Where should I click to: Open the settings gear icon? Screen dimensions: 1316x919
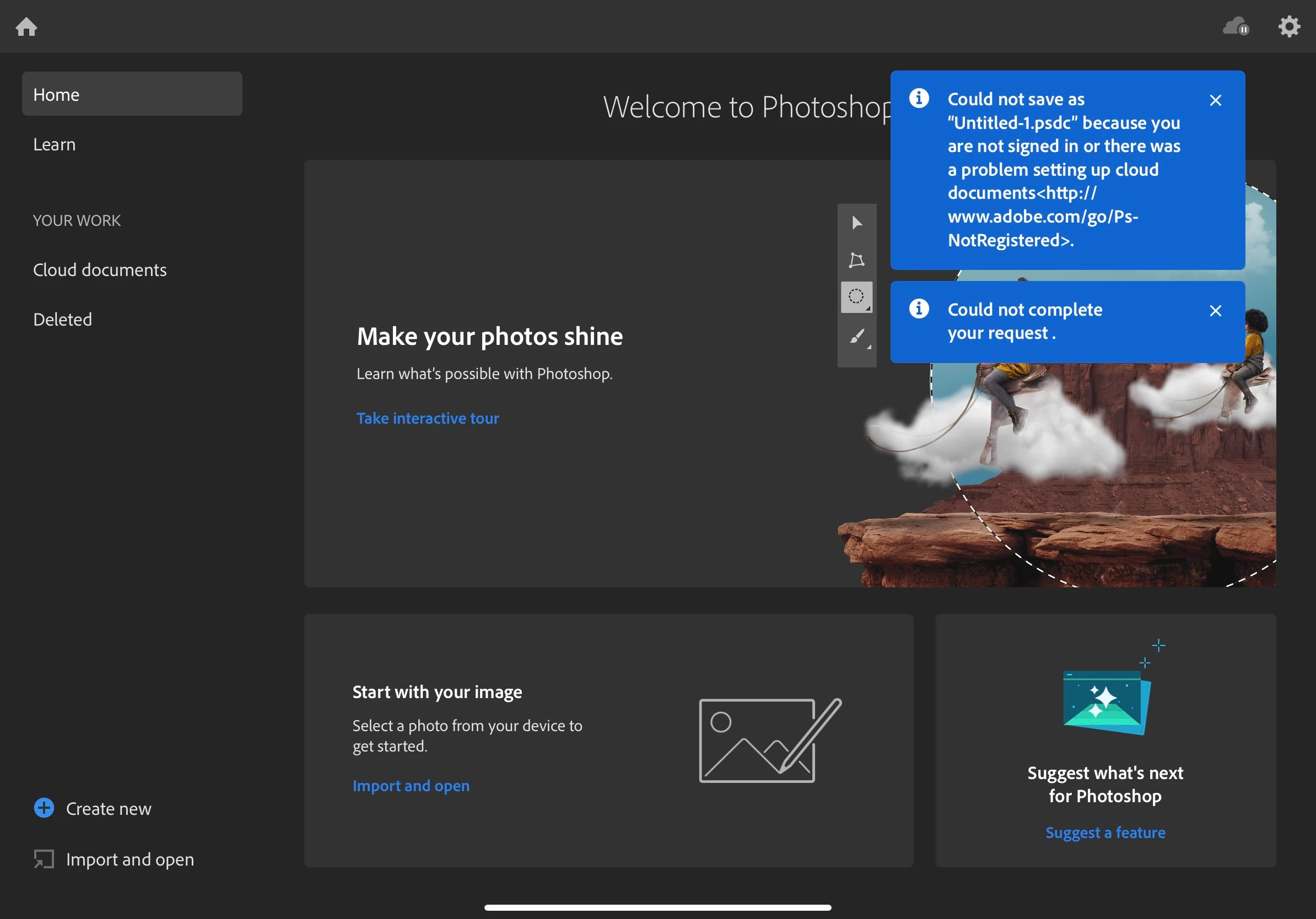pos(1288,26)
